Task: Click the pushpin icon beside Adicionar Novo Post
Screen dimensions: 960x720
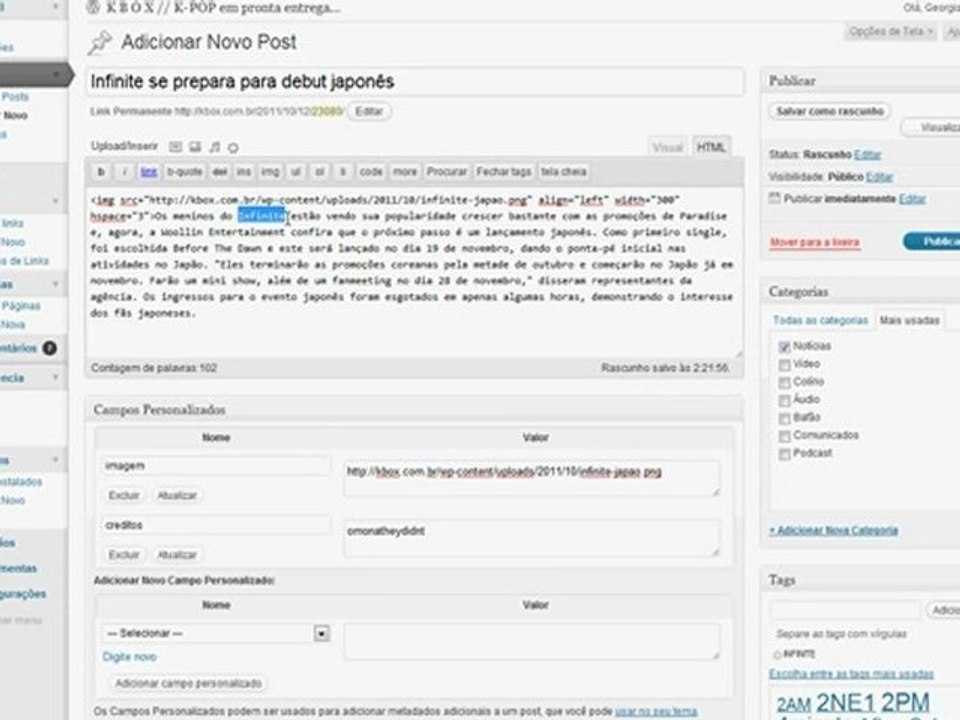Action: [x=100, y=43]
